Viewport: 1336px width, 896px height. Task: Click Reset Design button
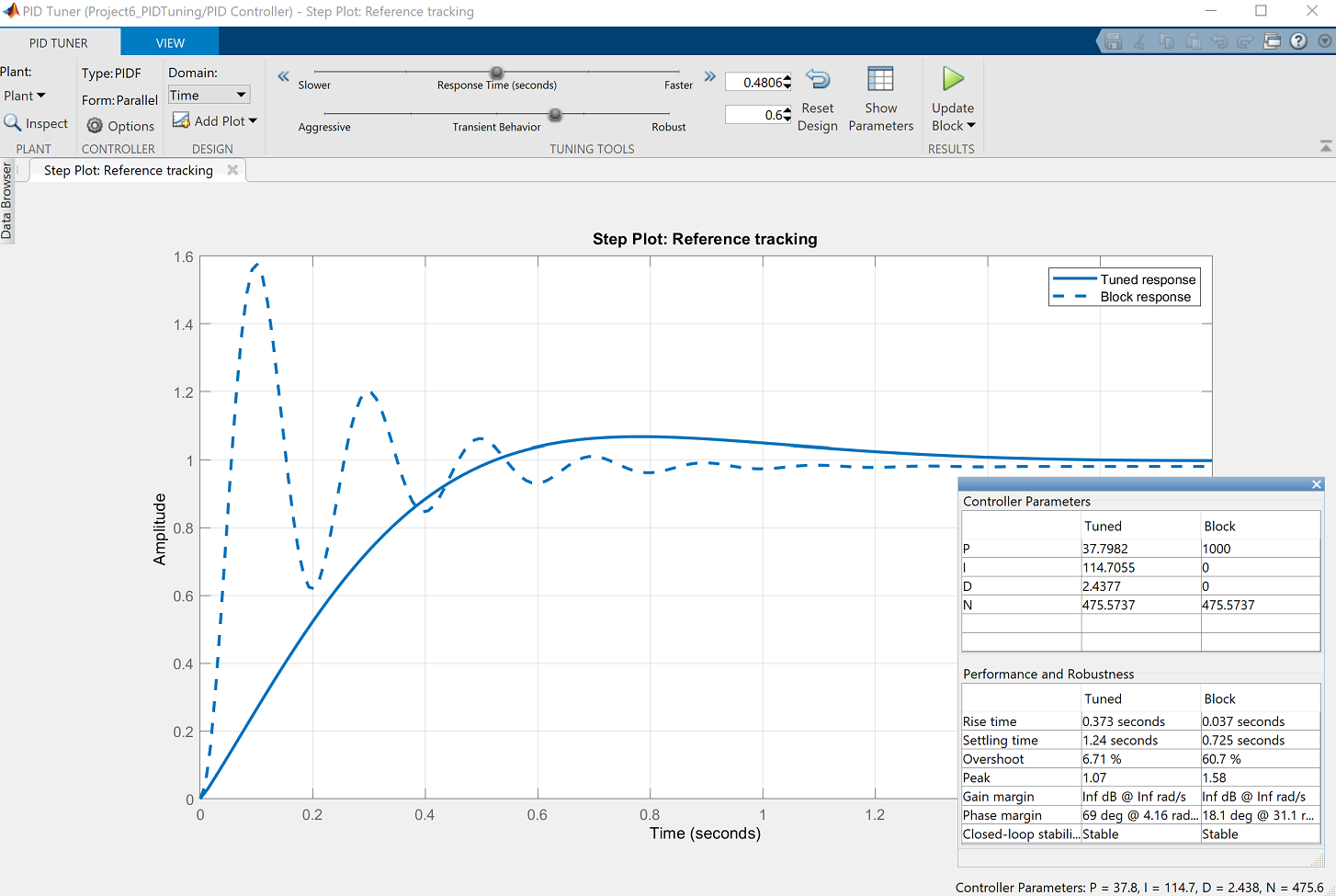pyautogui.click(x=818, y=99)
